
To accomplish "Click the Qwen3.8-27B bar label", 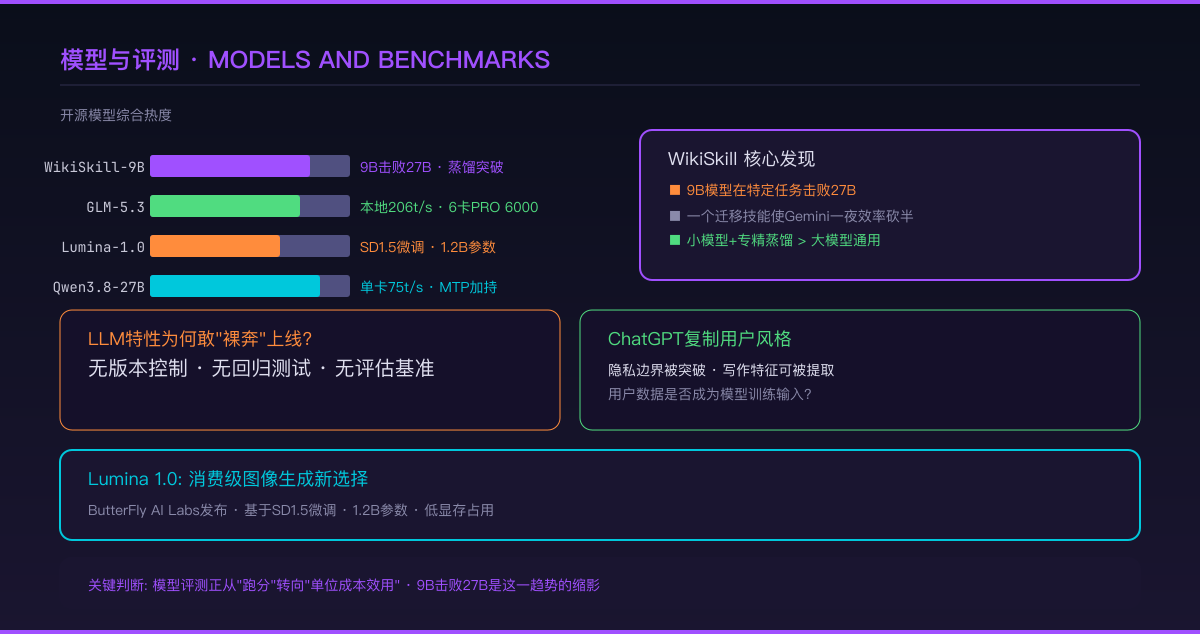I will 99,287.
